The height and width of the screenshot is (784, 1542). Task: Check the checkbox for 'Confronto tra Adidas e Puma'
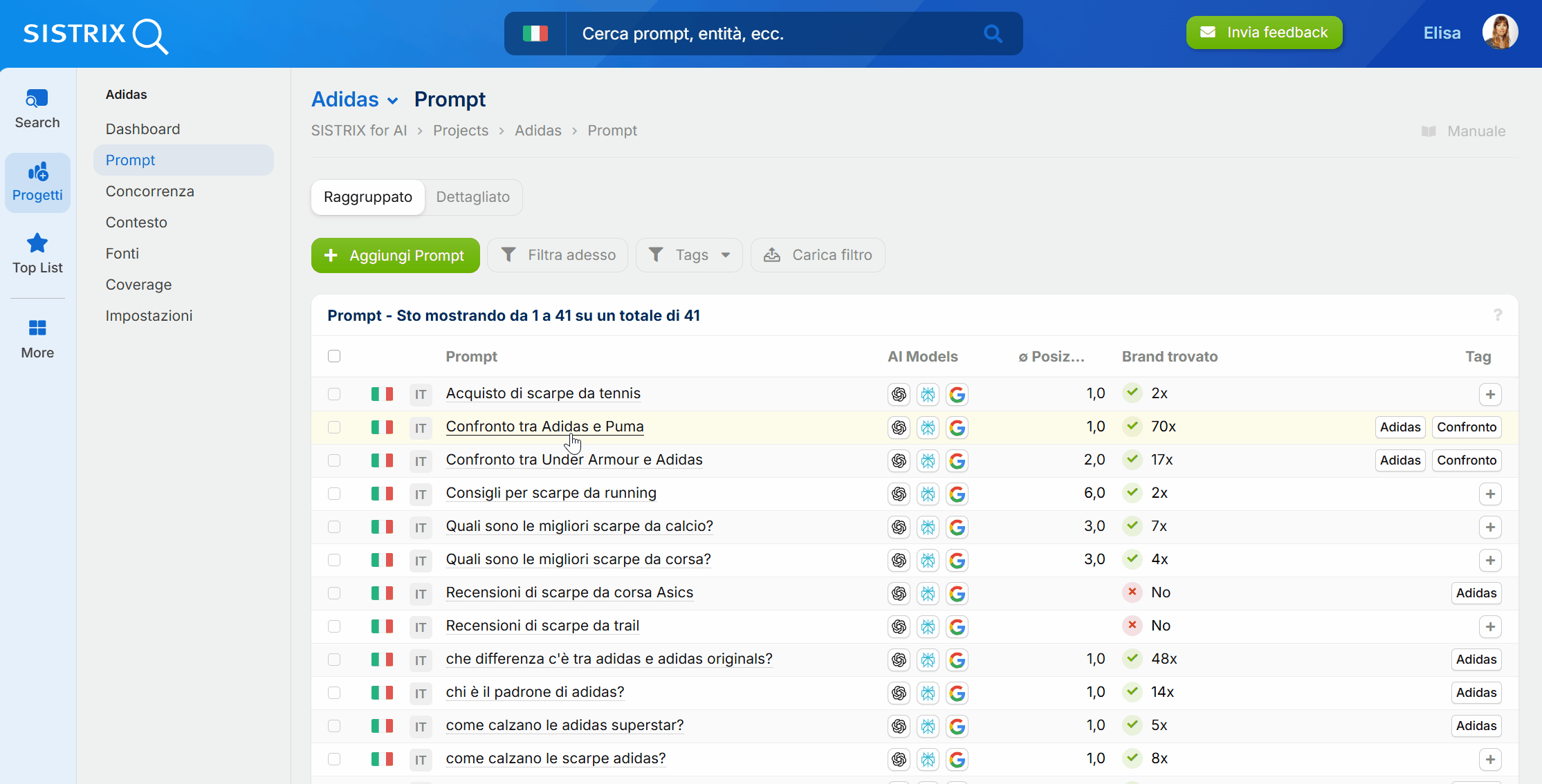(x=335, y=427)
